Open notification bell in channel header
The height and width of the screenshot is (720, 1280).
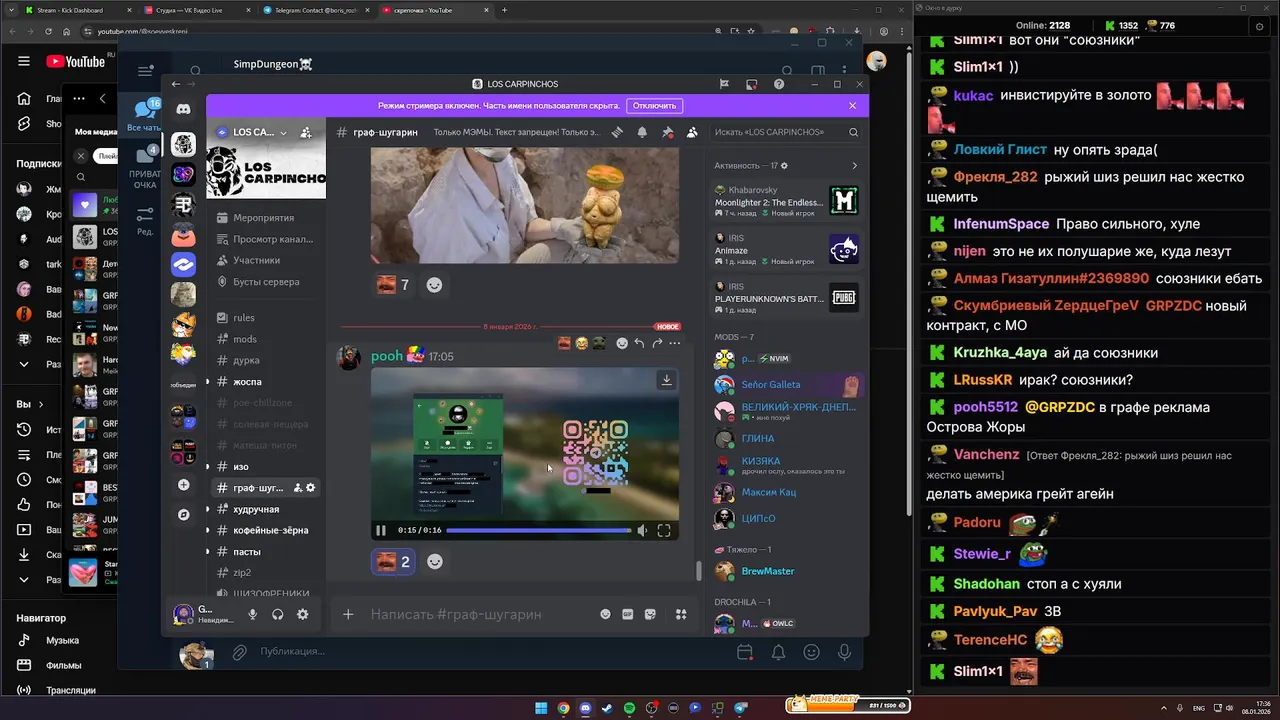(x=642, y=132)
